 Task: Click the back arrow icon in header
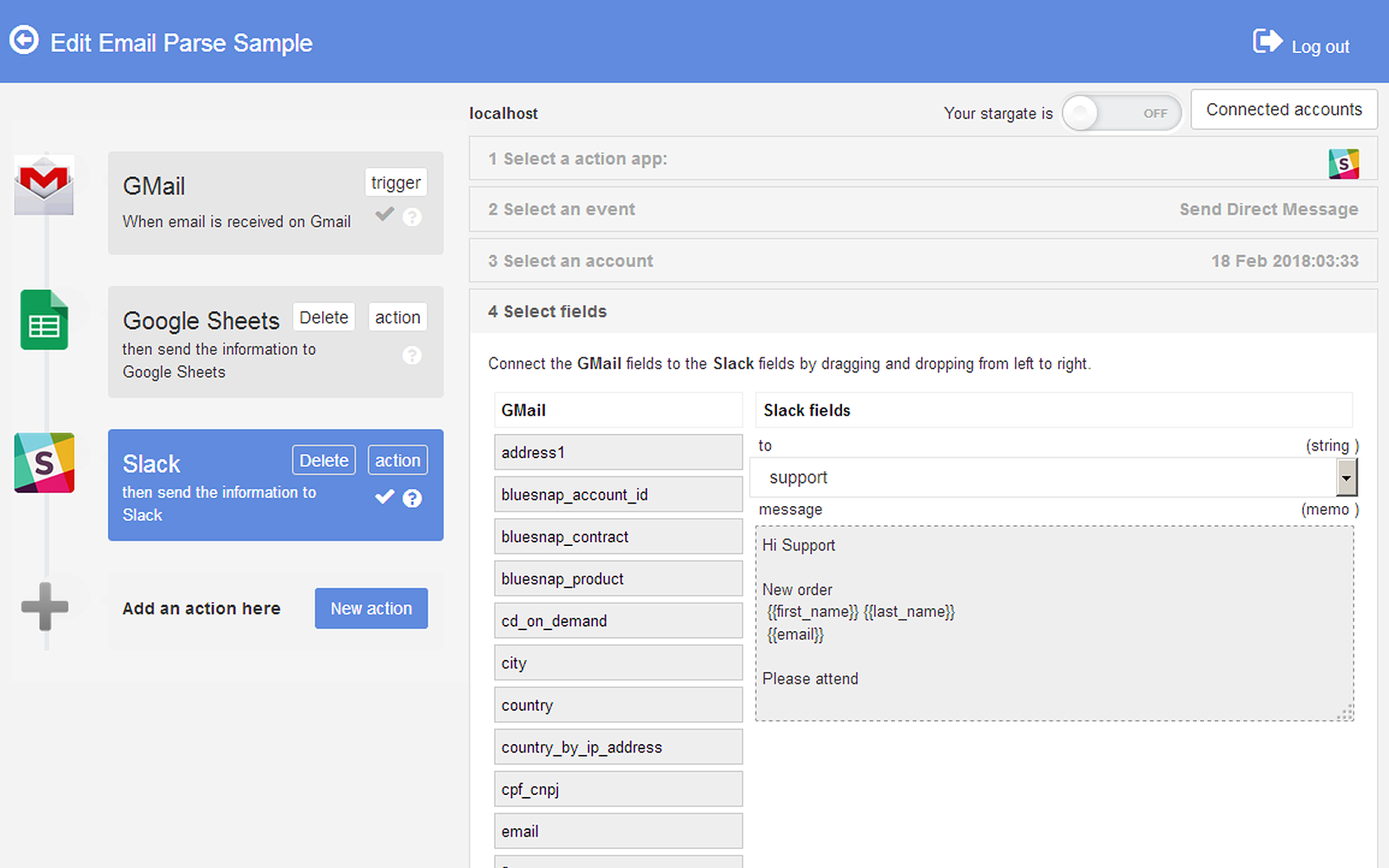coord(24,41)
